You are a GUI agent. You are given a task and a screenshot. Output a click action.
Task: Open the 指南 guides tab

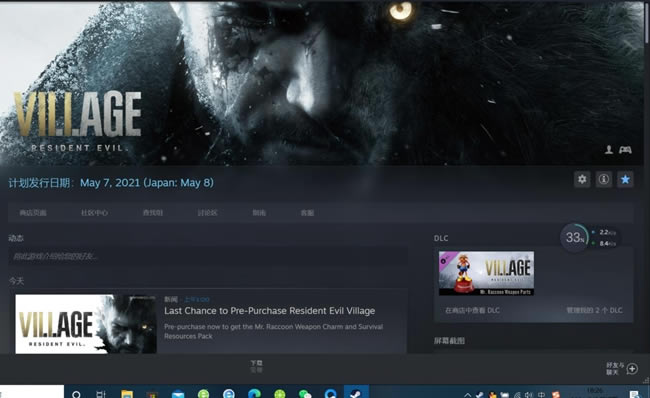(x=259, y=213)
